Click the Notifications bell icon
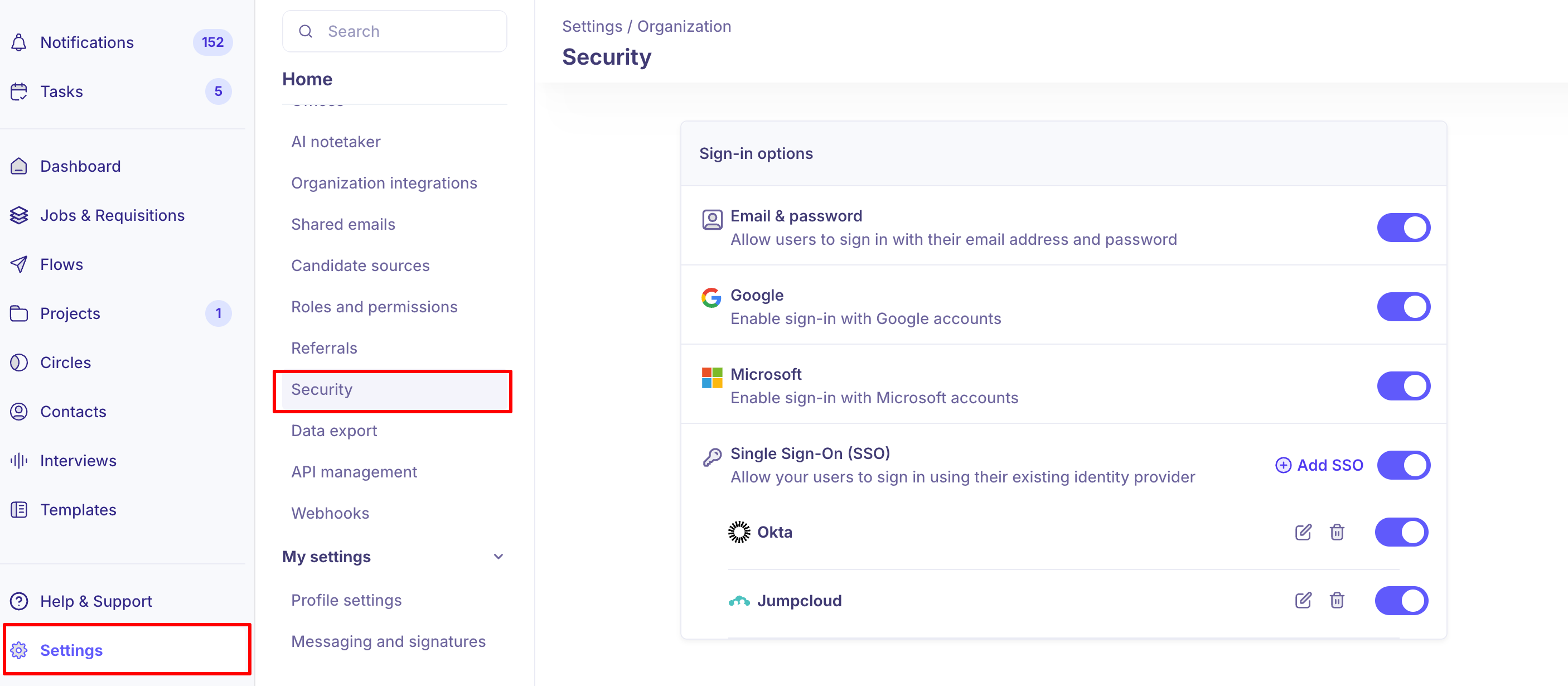The height and width of the screenshot is (686, 1568). point(19,42)
